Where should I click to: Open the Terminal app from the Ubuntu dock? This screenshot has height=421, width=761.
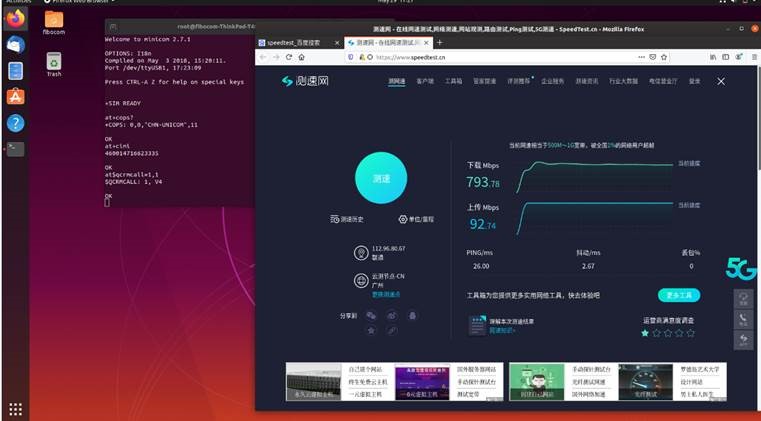click(x=15, y=149)
